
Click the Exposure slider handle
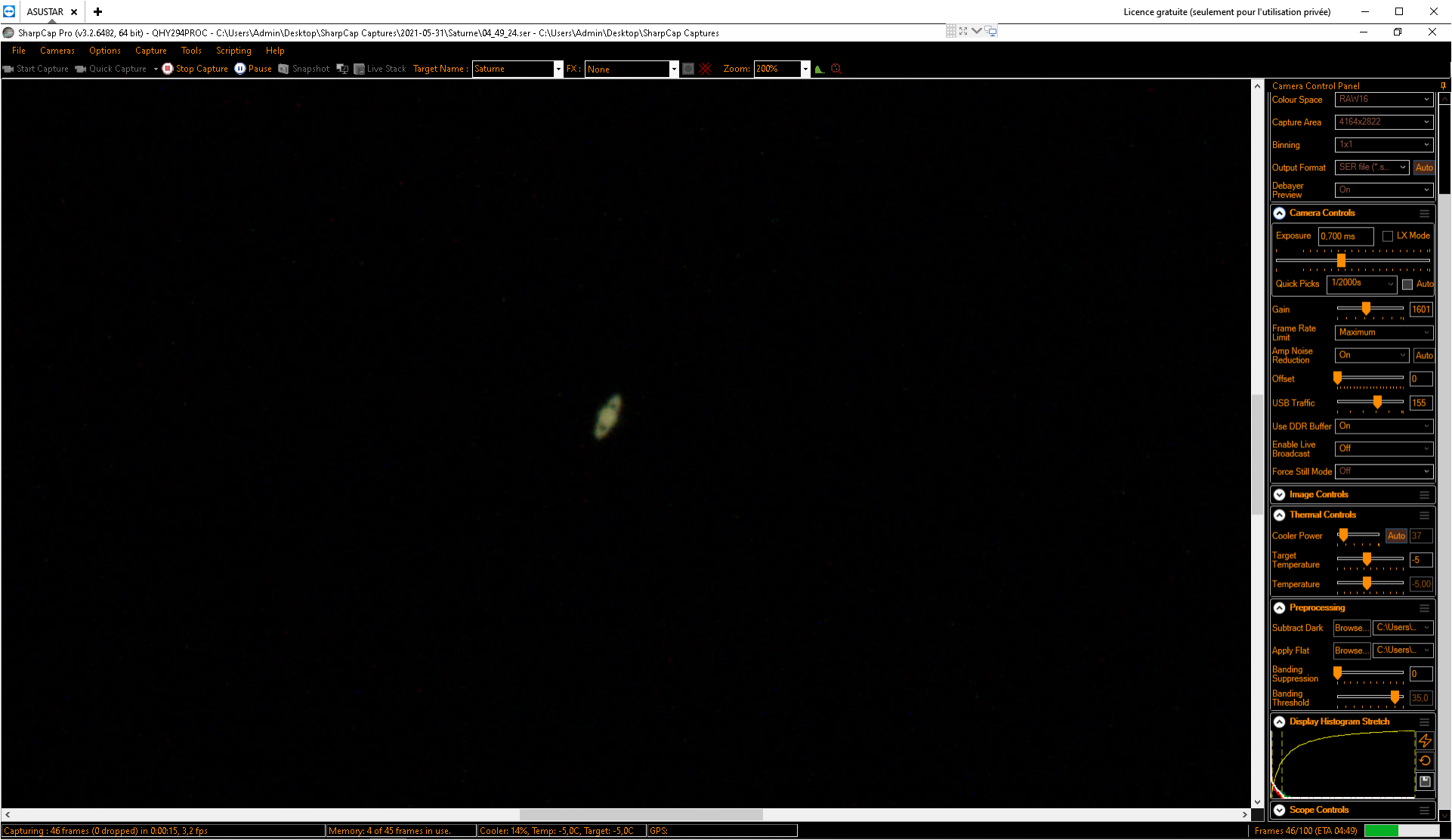point(1341,261)
